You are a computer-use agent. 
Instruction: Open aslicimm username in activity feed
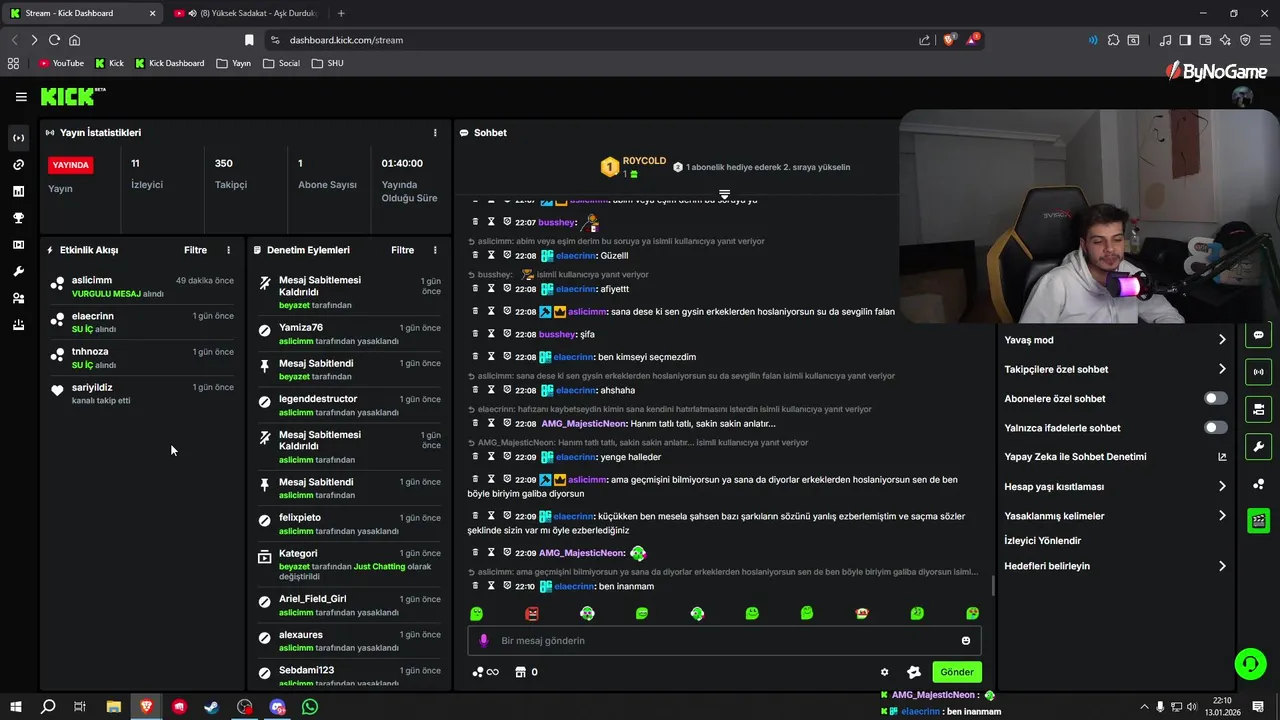point(92,280)
